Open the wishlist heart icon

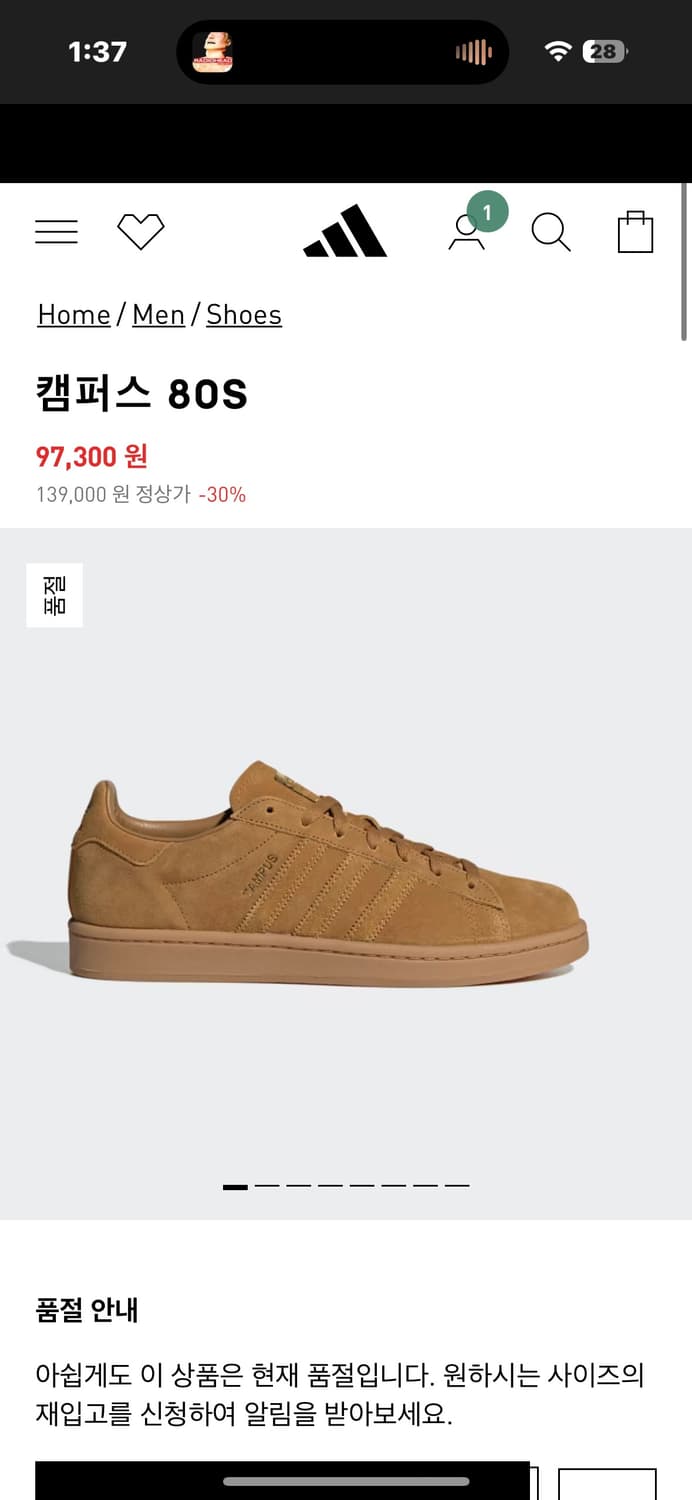(x=141, y=232)
